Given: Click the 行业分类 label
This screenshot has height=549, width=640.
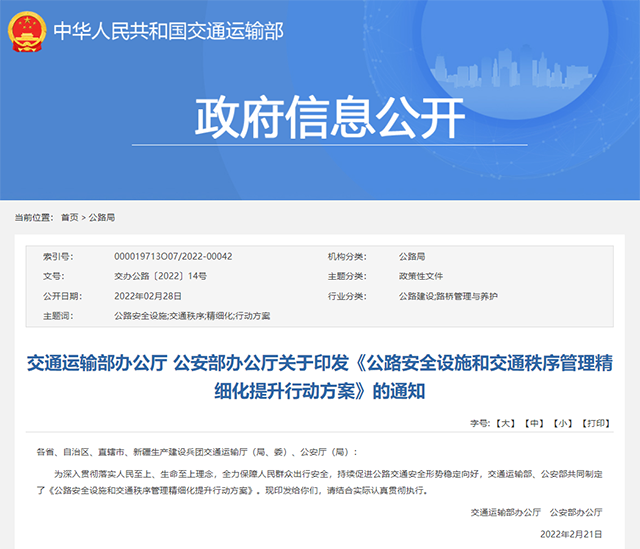Looking at the screenshot, I should pyautogui.click(x=347, y=296).
